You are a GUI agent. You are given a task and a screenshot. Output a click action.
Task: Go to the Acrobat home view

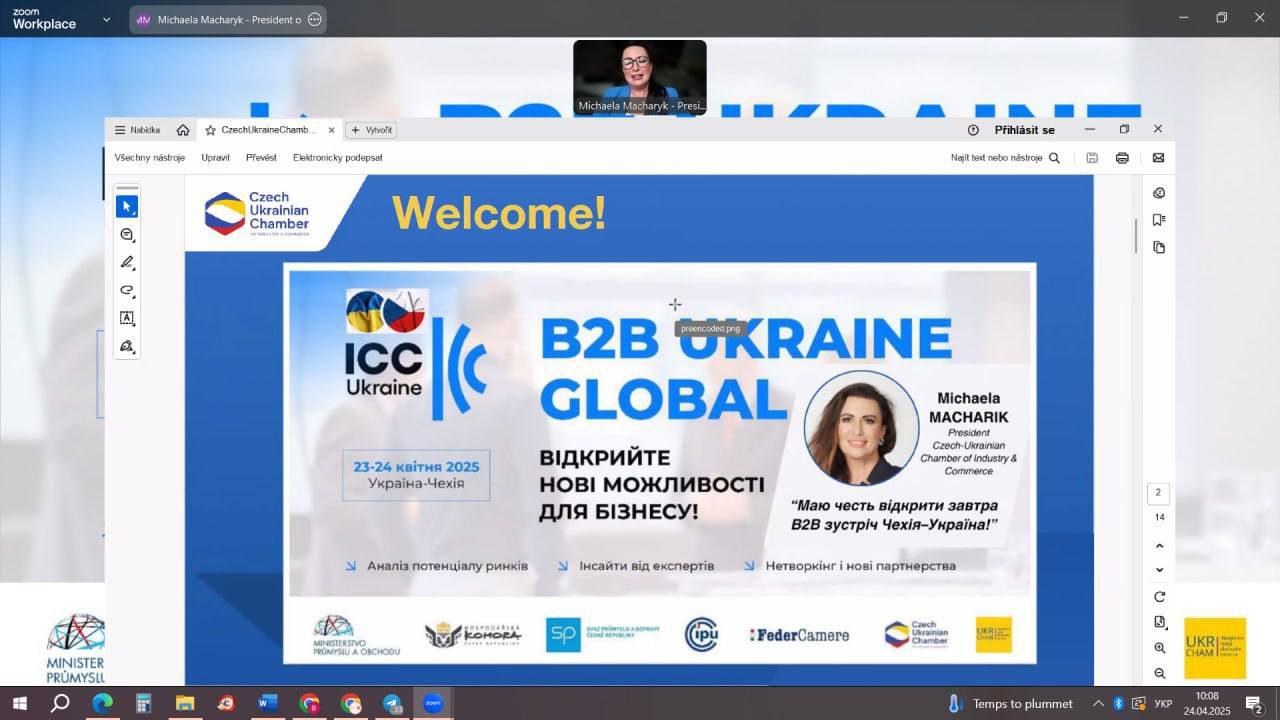coord(183,130)
